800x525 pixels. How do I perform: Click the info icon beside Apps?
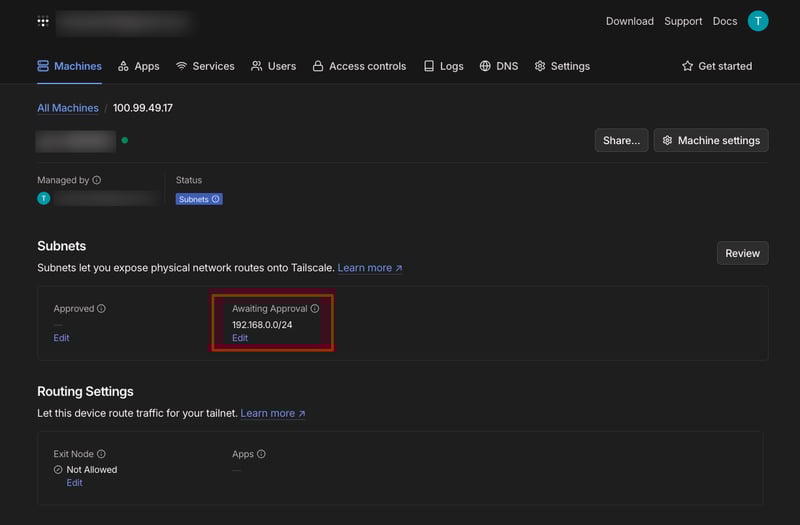(261, 454)
